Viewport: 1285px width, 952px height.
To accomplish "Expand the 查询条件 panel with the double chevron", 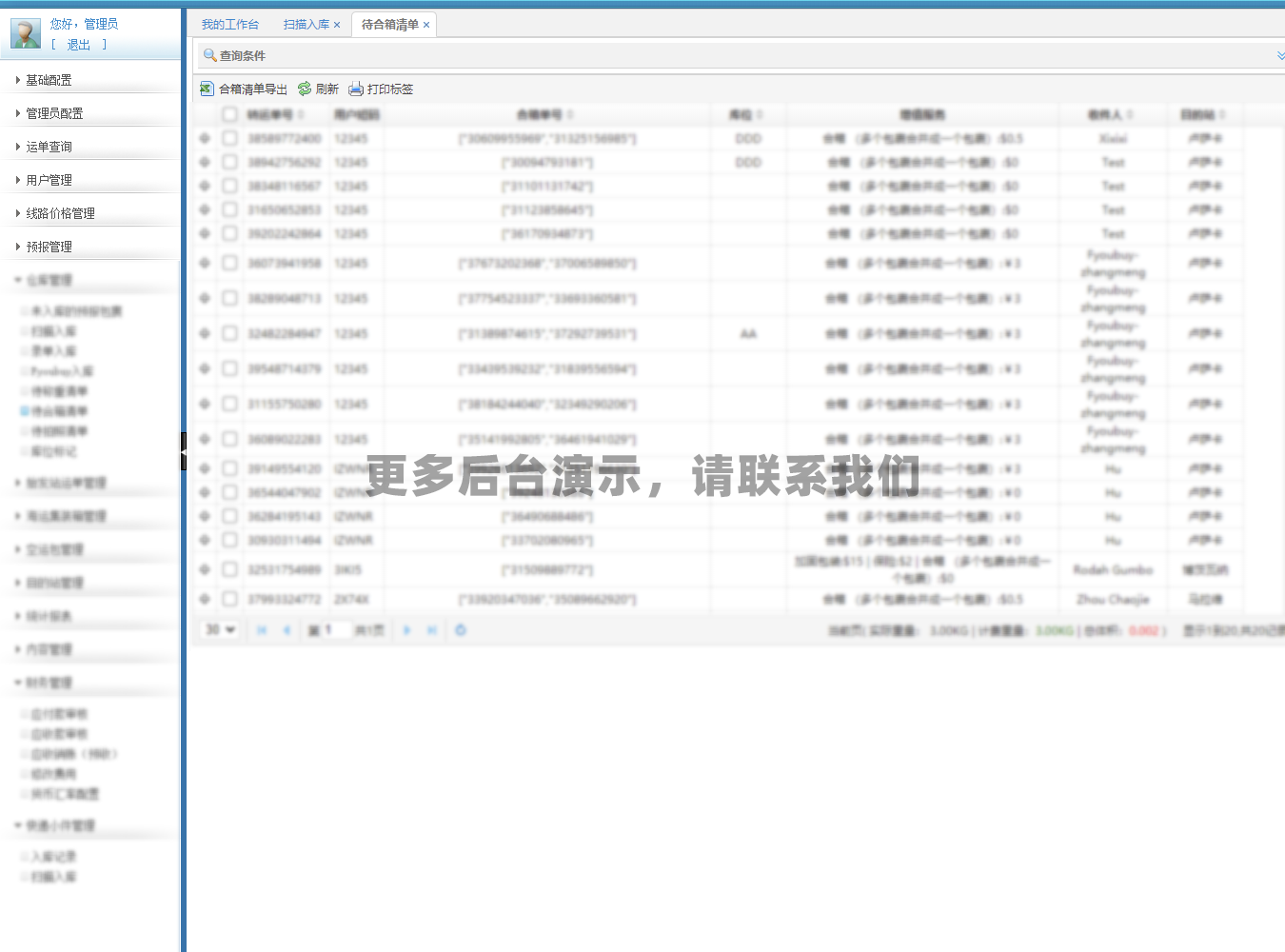I will 1280,56.
